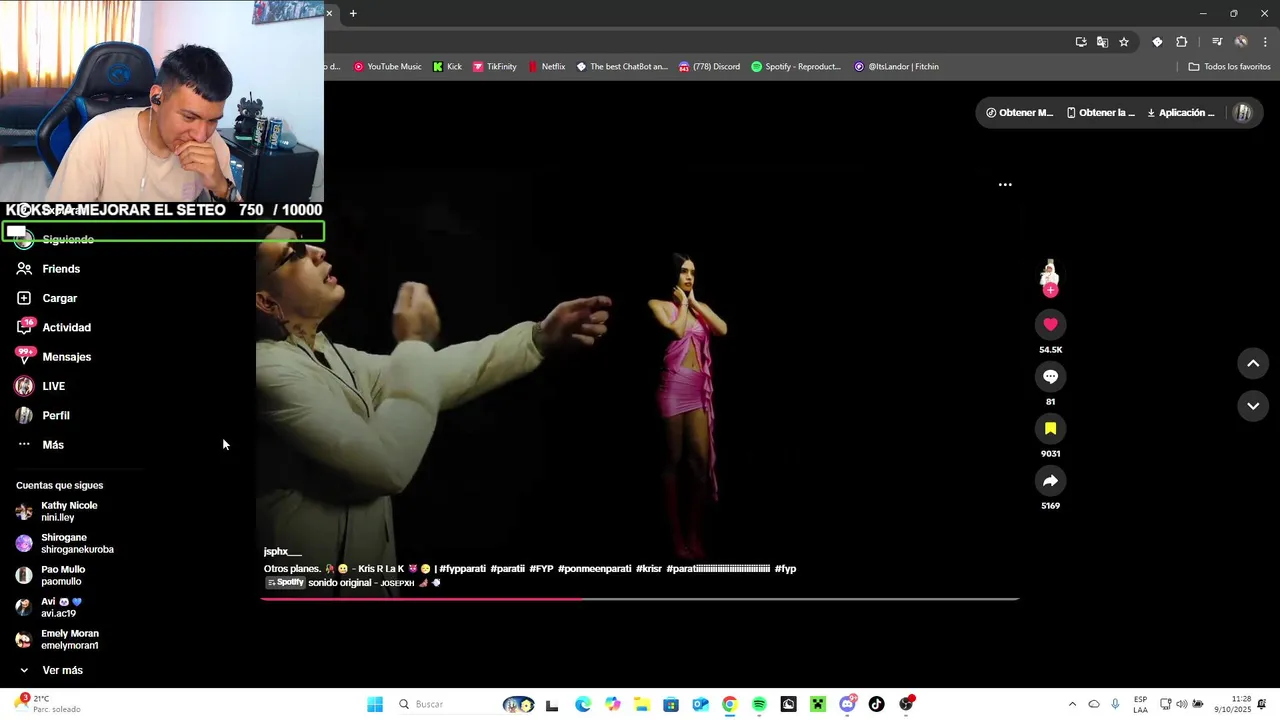Click the #fypparati hashtag

point(462,569)
